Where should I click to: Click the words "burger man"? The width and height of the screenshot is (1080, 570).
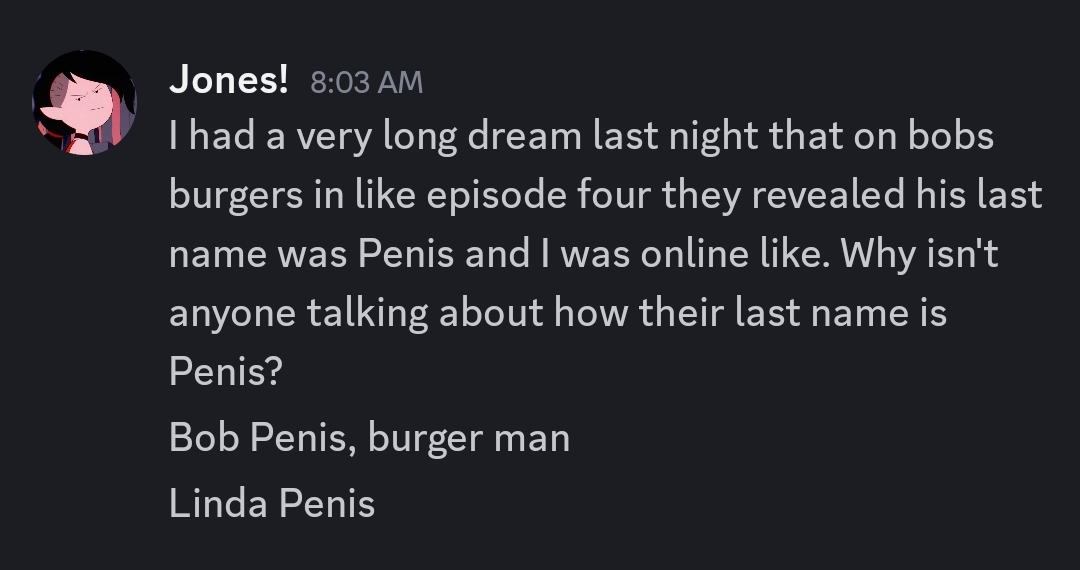click(469, 438)
